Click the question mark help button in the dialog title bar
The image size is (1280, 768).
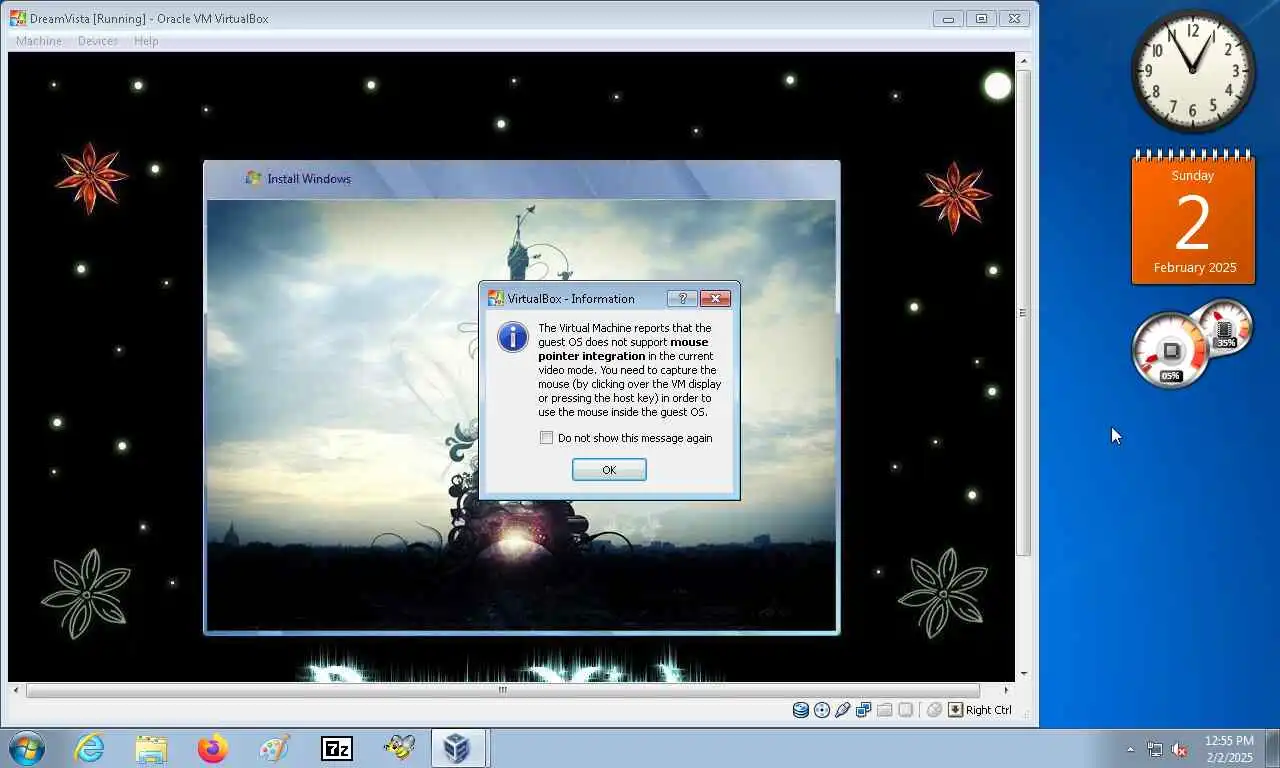pyautogui.click(x=682, y=298)
